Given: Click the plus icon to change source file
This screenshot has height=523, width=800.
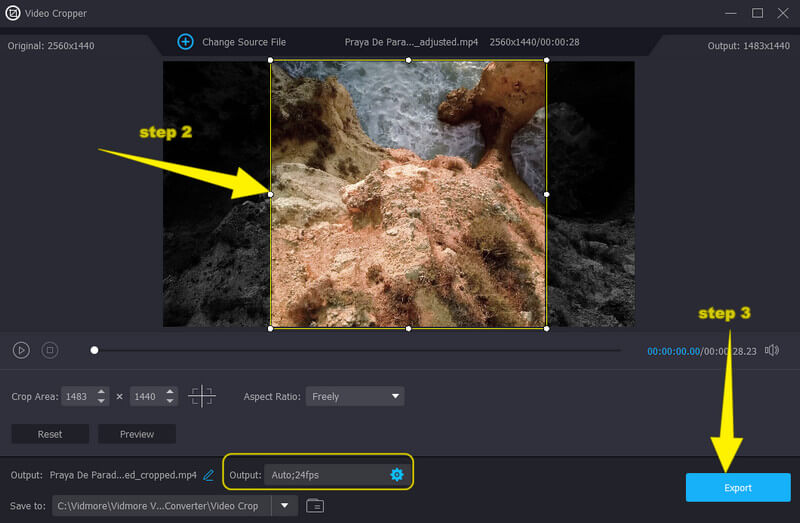Looking at the screenshot, I should [x=185, y=42].
